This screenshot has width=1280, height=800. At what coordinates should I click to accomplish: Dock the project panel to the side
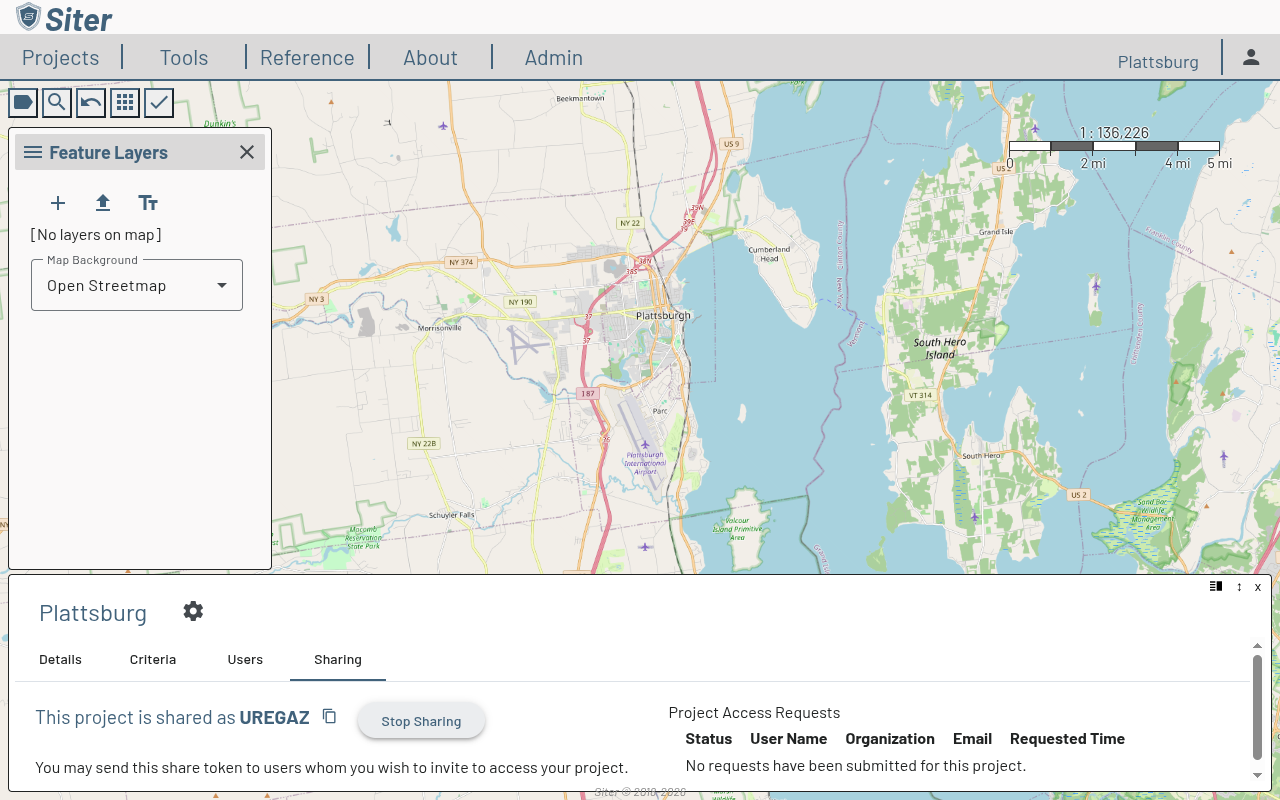(1216, 587)
